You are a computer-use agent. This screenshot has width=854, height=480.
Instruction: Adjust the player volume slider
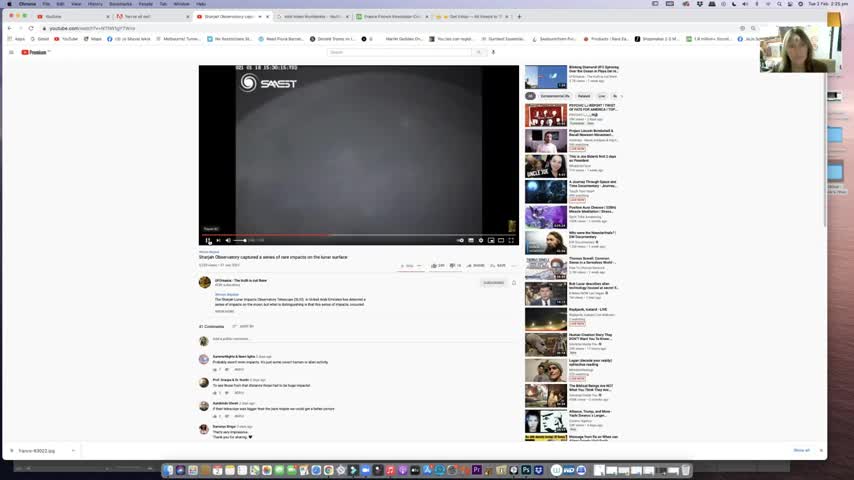pos(240,240)
